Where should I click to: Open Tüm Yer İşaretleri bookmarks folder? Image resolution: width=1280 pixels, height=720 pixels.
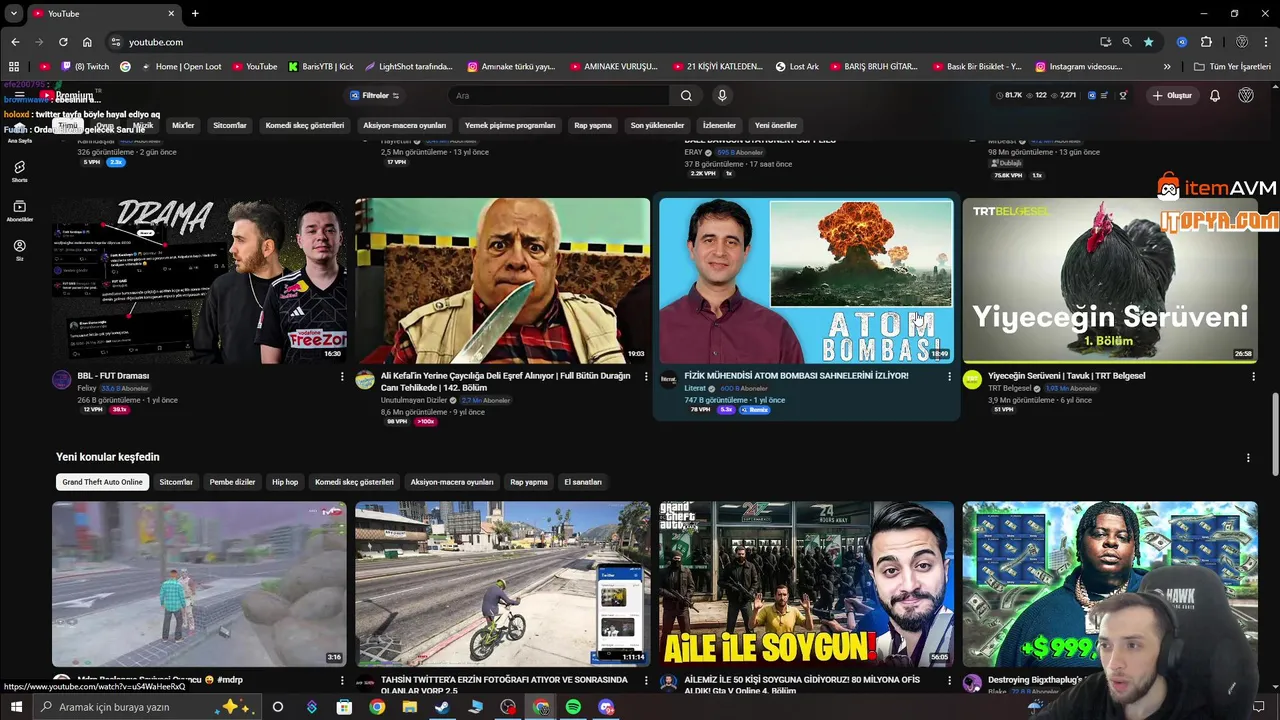(1232, 67)
